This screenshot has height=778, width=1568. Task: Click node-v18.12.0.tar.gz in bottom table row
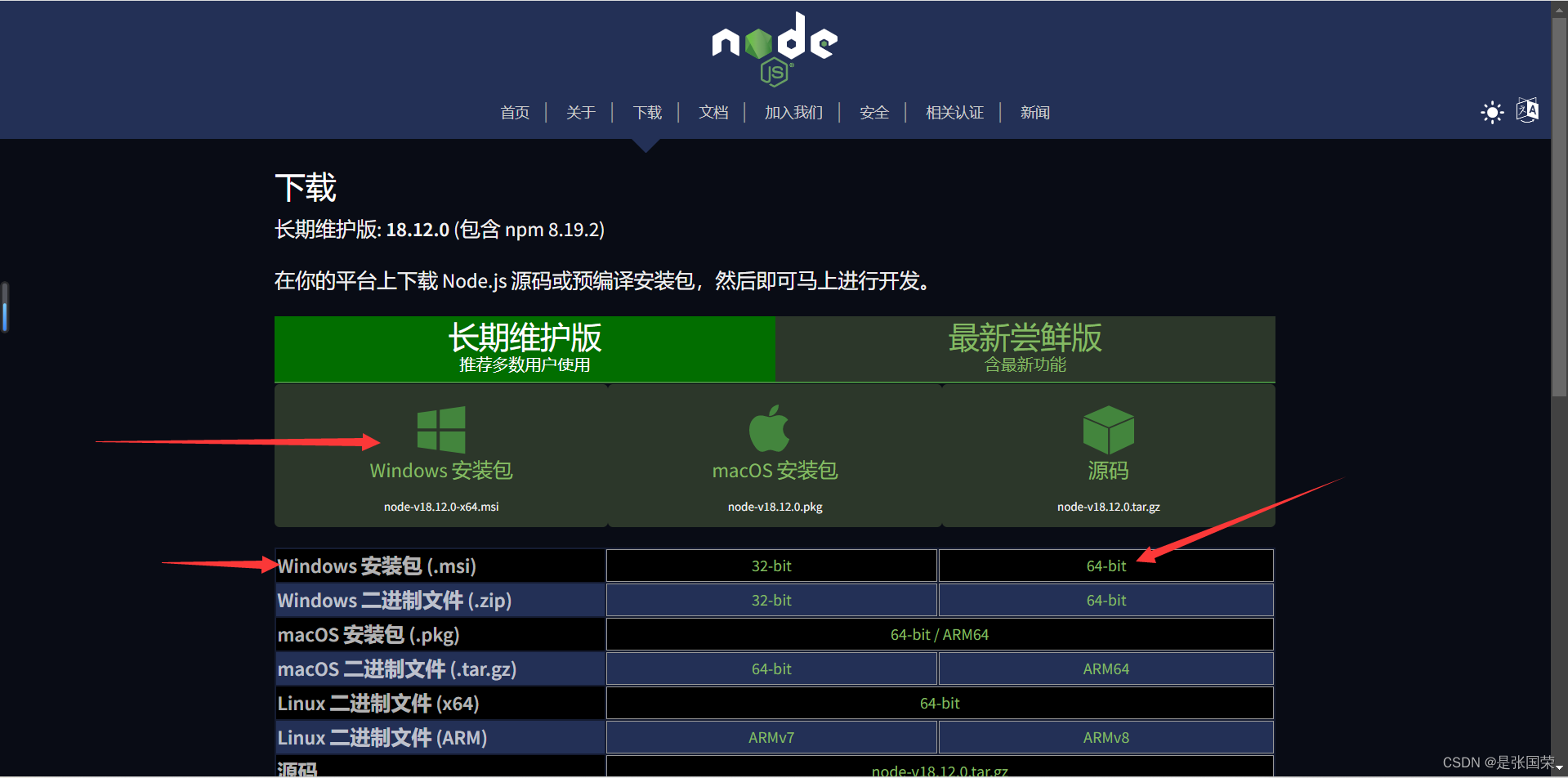pyautogui.click(x=940, y=771)
